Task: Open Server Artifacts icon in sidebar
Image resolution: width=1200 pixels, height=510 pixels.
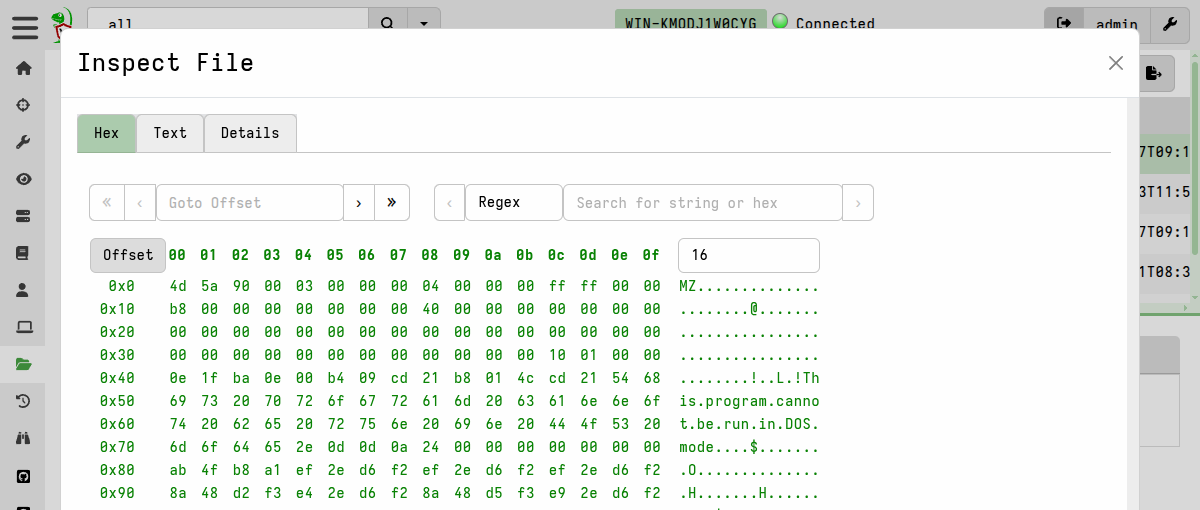Action: tap(24, 216)
